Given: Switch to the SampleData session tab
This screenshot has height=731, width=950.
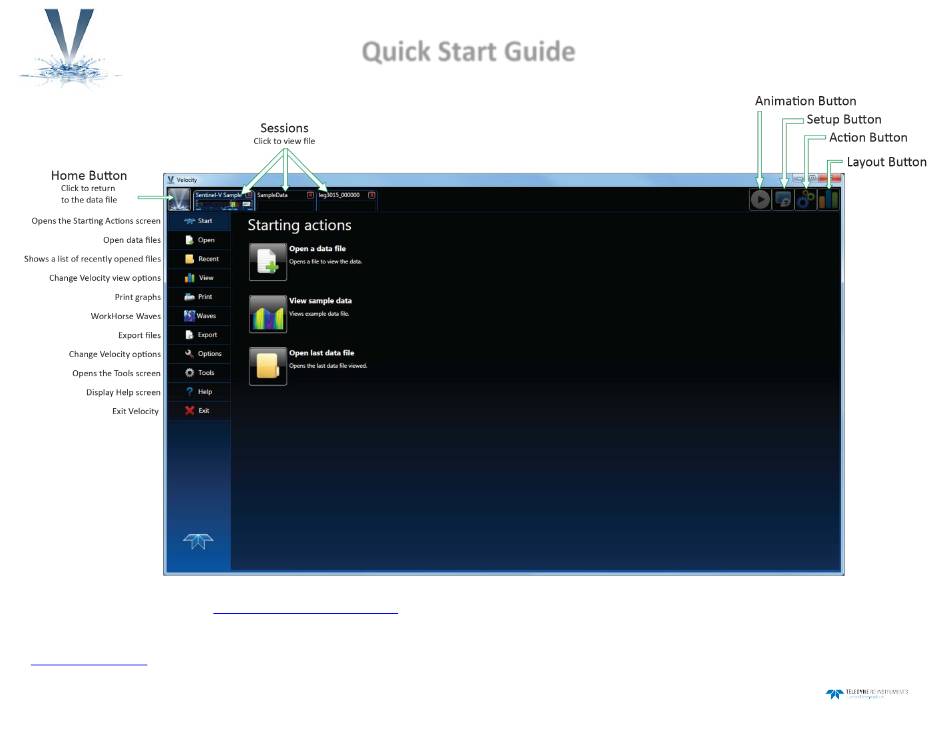Looking at the screenshot, I should (285, 200).
